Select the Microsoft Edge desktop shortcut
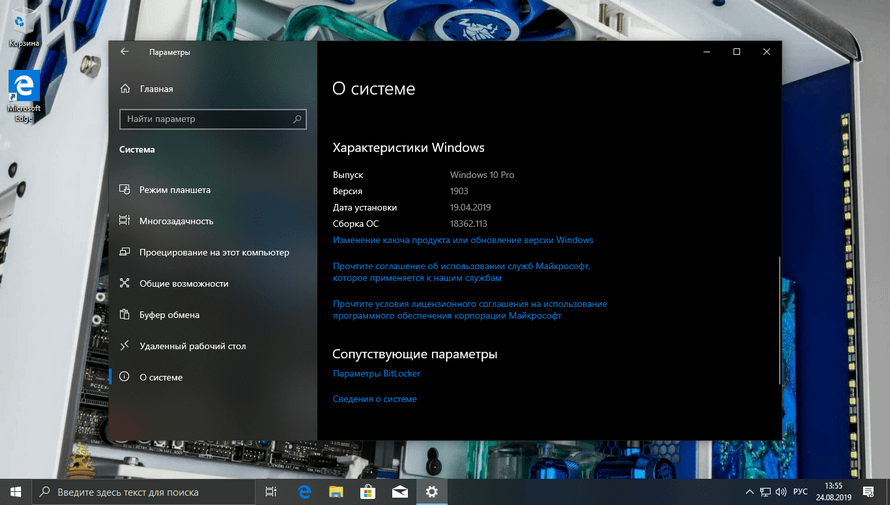 [24, 96]
